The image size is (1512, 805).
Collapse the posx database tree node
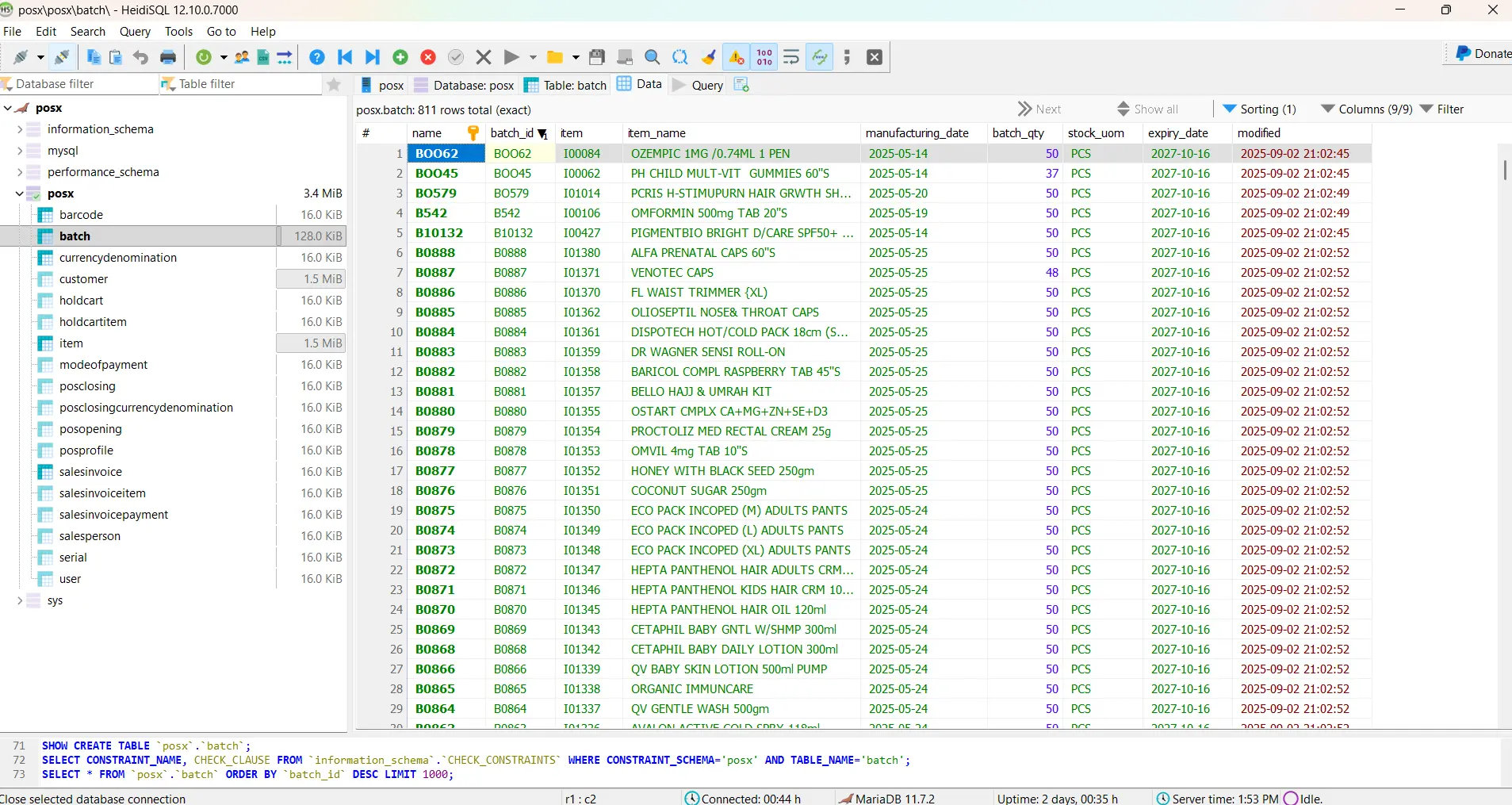tap(20, 194)
